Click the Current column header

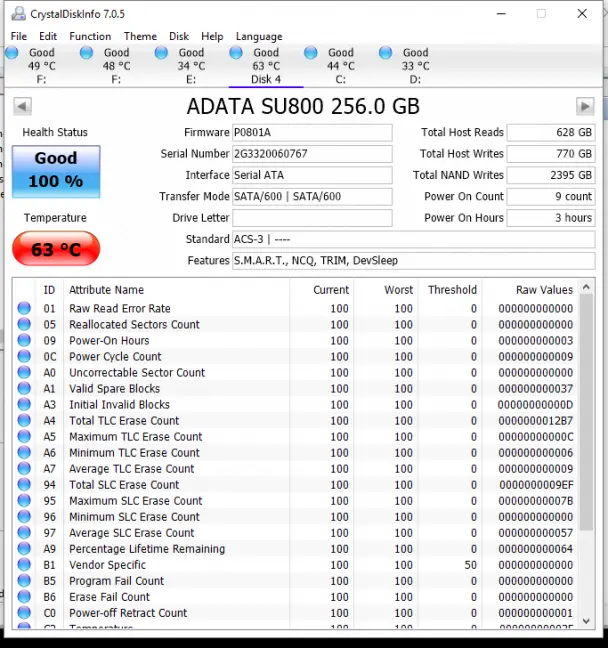coord(322,290)
